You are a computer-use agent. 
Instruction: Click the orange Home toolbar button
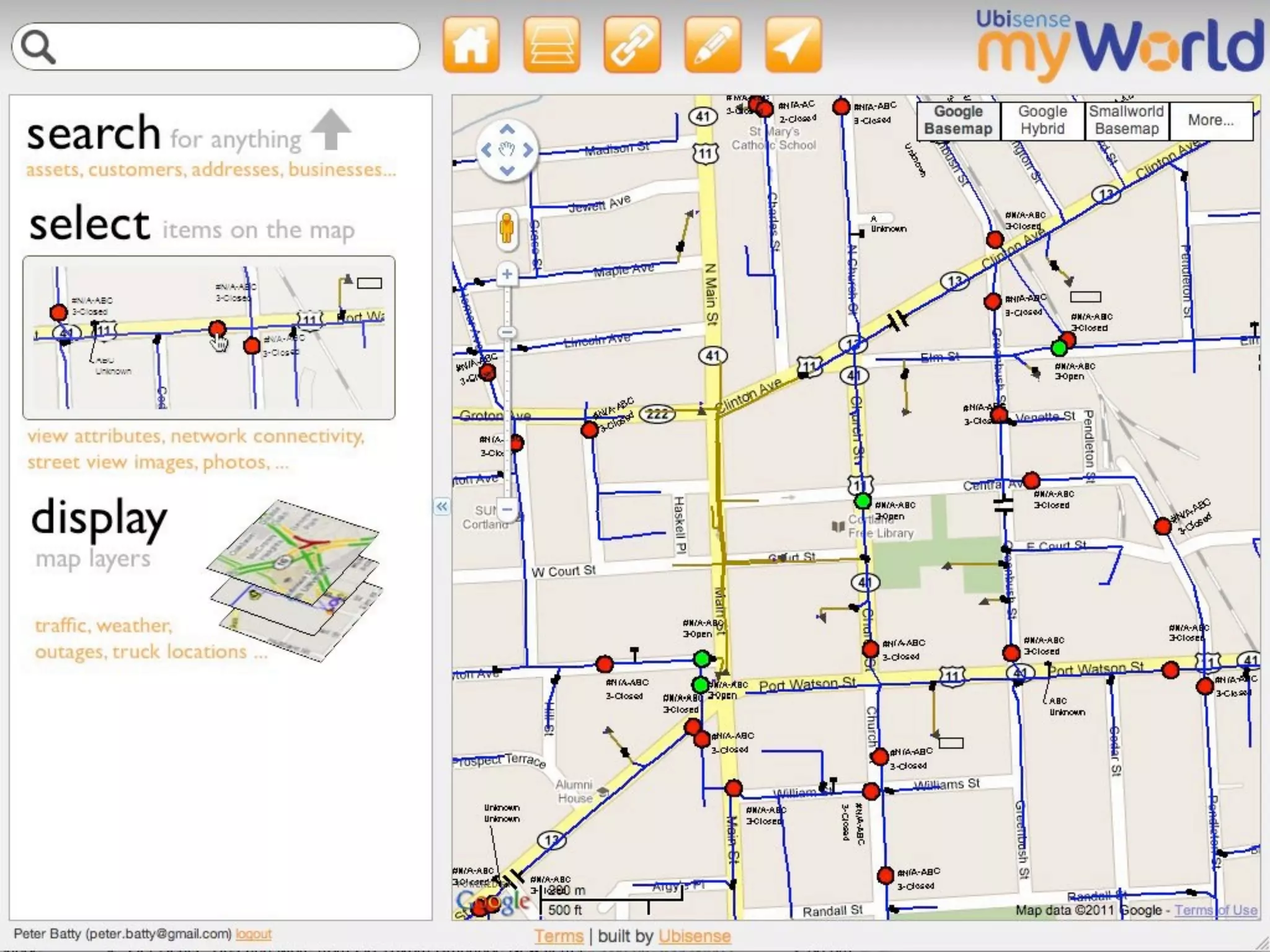(471, 45)
